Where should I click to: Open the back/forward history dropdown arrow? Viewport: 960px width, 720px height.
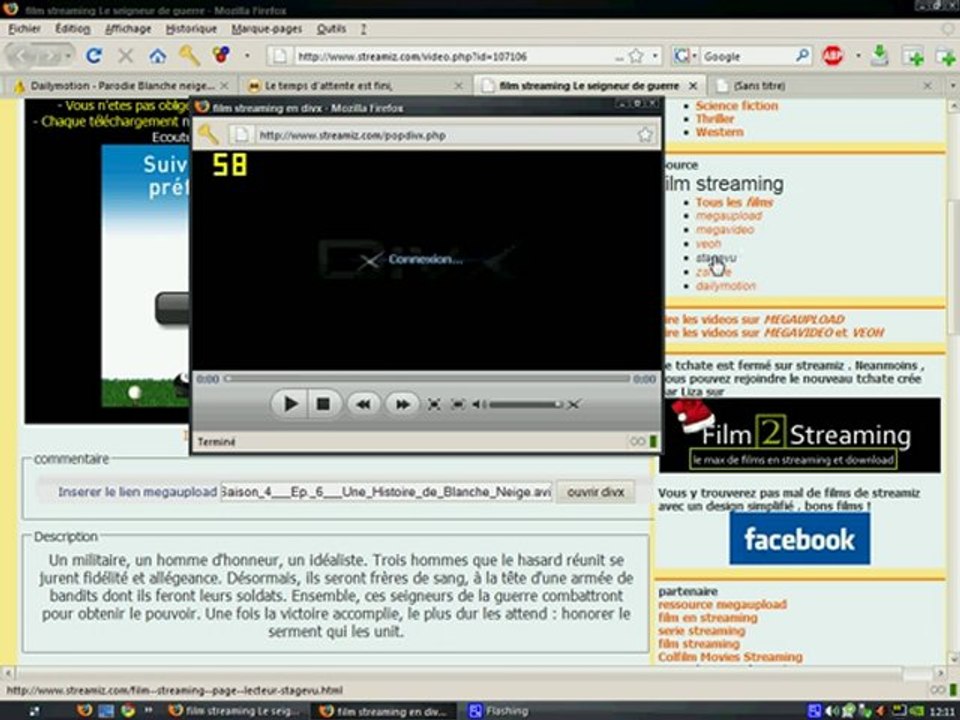[68, 56]
